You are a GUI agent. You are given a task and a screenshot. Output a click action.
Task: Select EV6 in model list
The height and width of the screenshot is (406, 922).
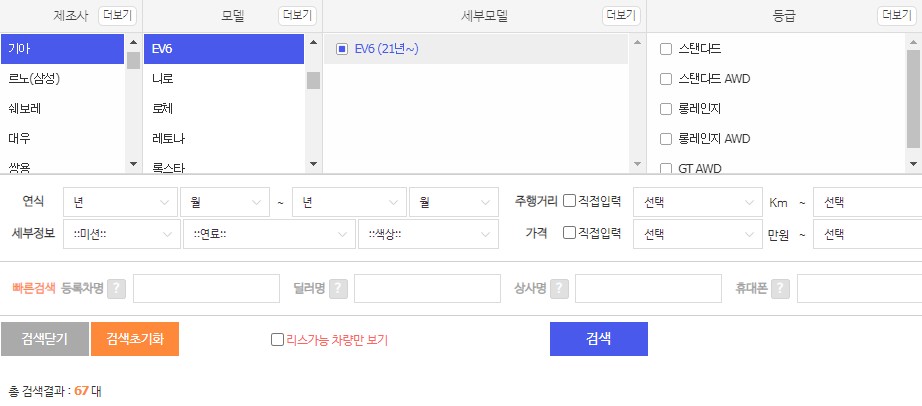[x=224, y=49]
